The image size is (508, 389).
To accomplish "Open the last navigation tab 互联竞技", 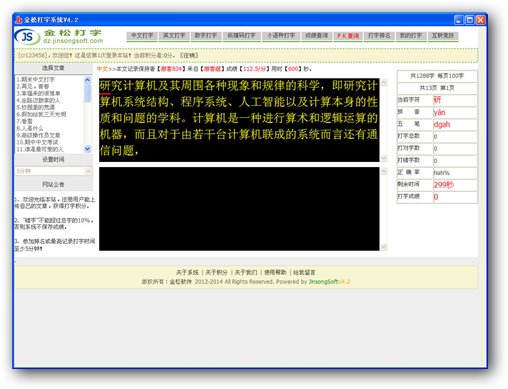I will click(443, 36).
